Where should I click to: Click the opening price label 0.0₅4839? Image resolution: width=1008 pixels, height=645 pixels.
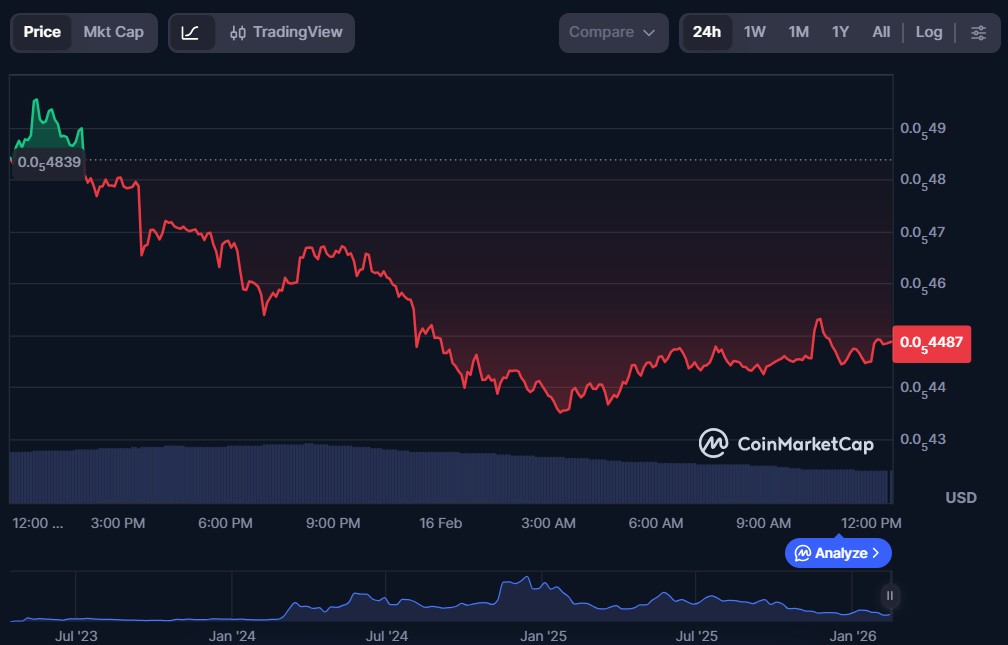[x=49, y=162]
